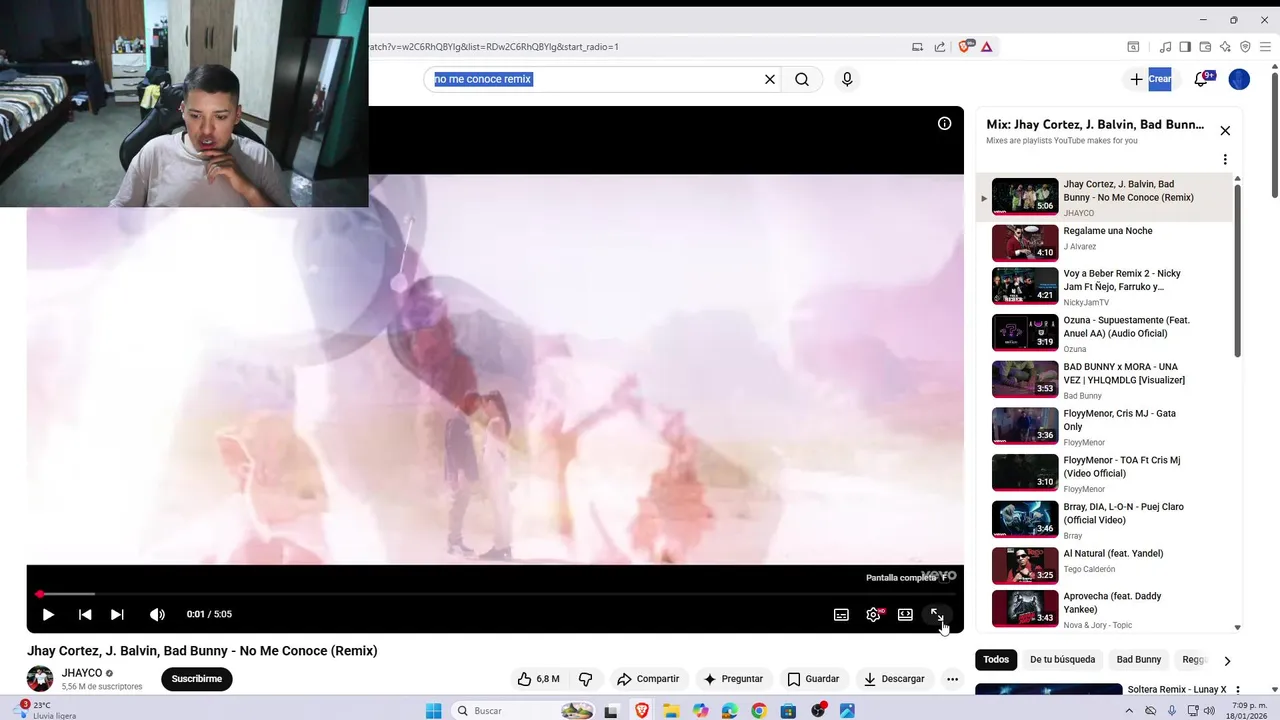The image size is (1280, 720).
Task: Show hidden system tray icons
Action: point(1129,711)
